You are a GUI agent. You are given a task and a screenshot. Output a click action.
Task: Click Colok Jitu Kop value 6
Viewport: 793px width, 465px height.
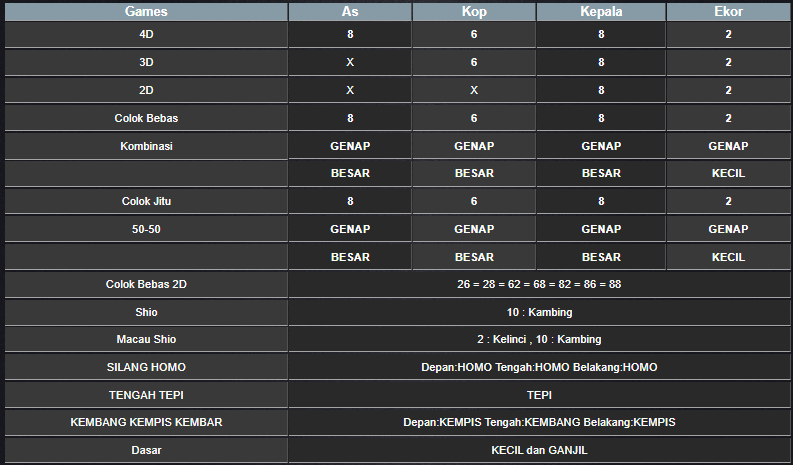(x=474, y=201)
